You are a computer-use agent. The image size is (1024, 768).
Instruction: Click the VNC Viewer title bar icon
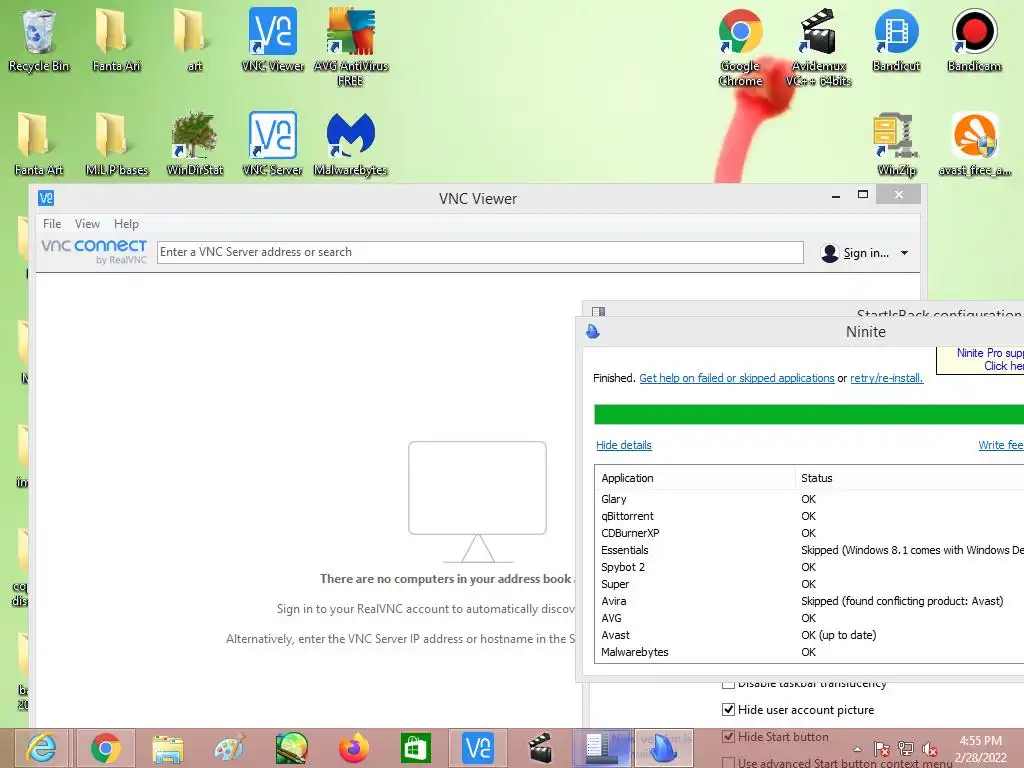coord(46,198)
